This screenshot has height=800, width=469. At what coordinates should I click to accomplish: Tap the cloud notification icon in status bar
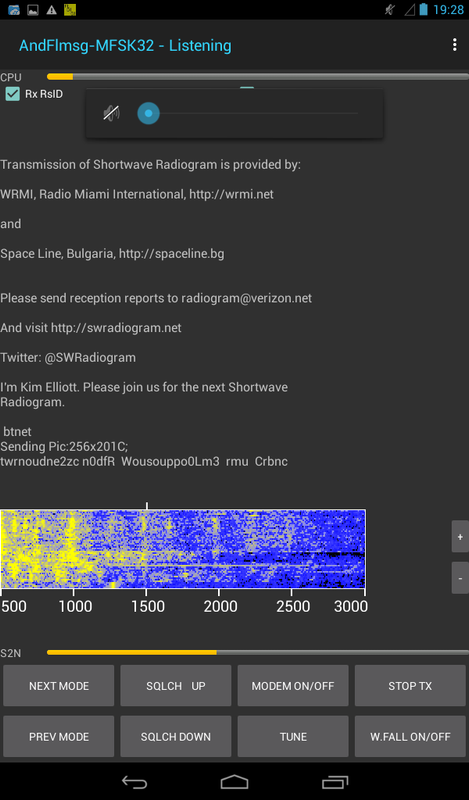pyautogui.click(x=14, y=10)
